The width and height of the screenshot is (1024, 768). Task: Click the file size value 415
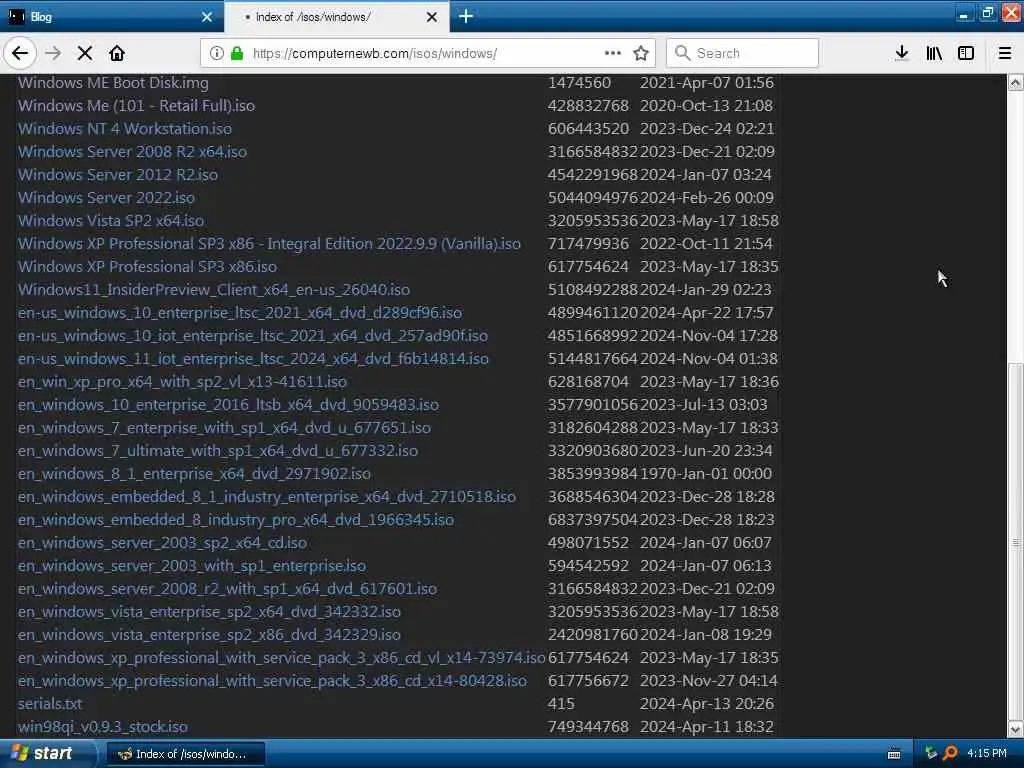(561, 703)
